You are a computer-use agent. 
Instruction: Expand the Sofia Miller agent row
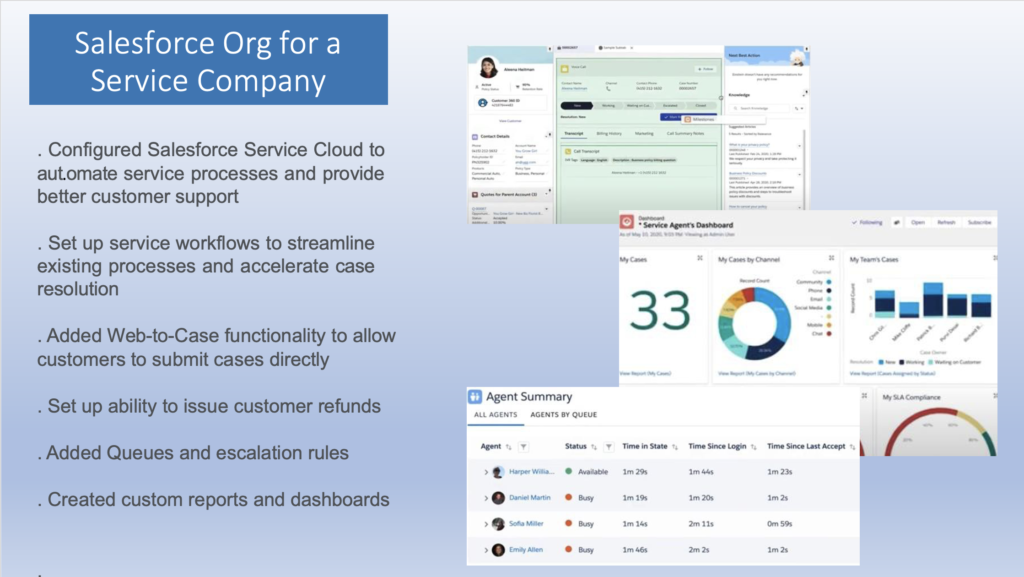(486, 524)
